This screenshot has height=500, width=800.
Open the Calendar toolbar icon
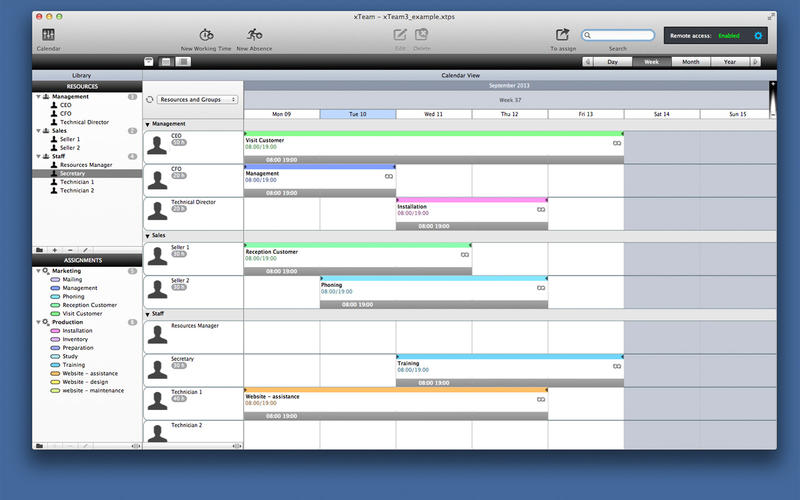(x=48, y=35)
